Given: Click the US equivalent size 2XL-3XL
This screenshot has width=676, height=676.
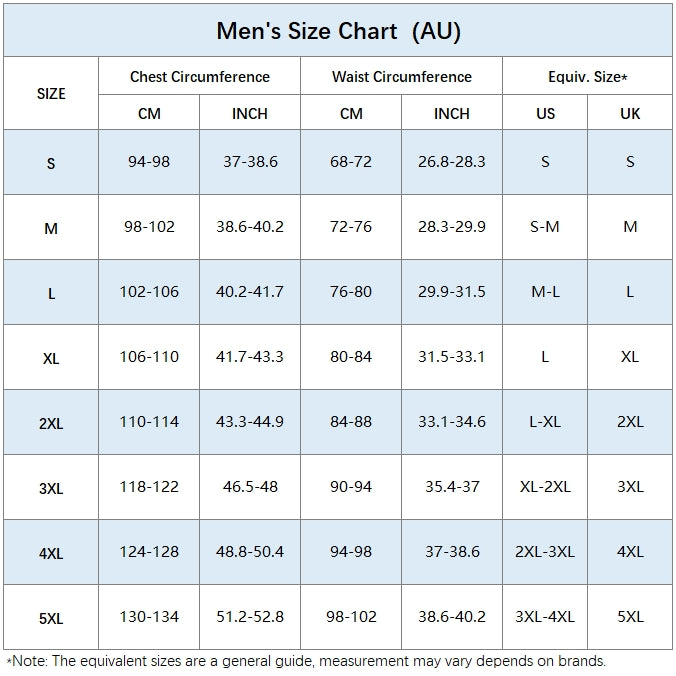Looking at the screenshot, I should coord(545,552).
